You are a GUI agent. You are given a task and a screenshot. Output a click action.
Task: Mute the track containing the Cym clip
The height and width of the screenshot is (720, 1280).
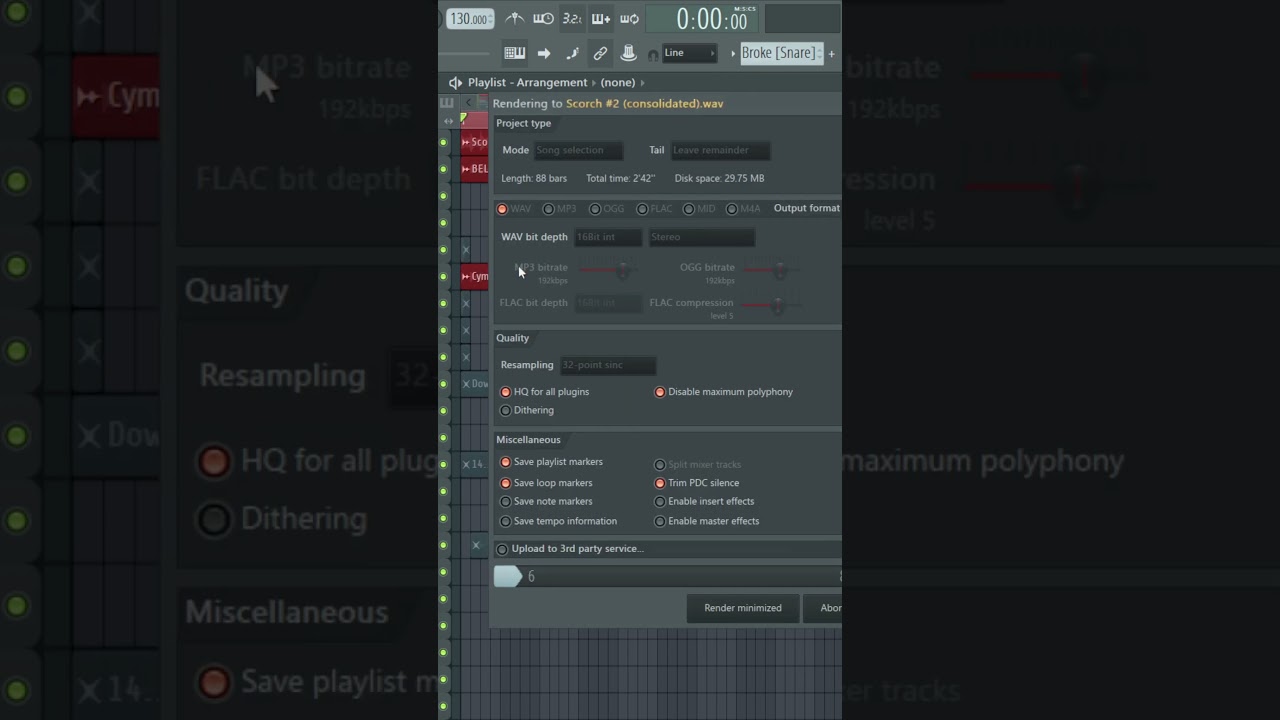pos(444,276)
